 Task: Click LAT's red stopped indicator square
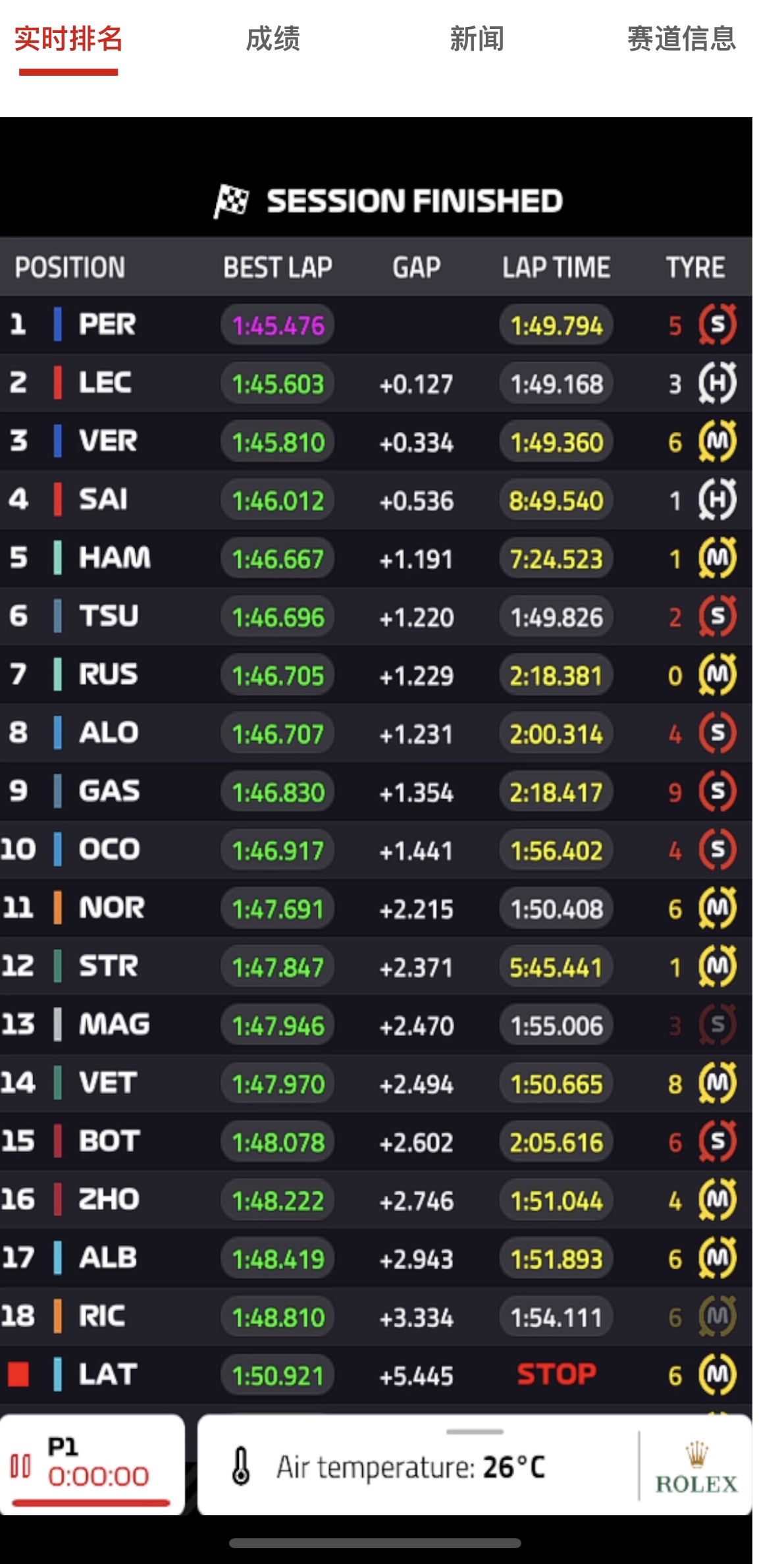(18, 1374)
